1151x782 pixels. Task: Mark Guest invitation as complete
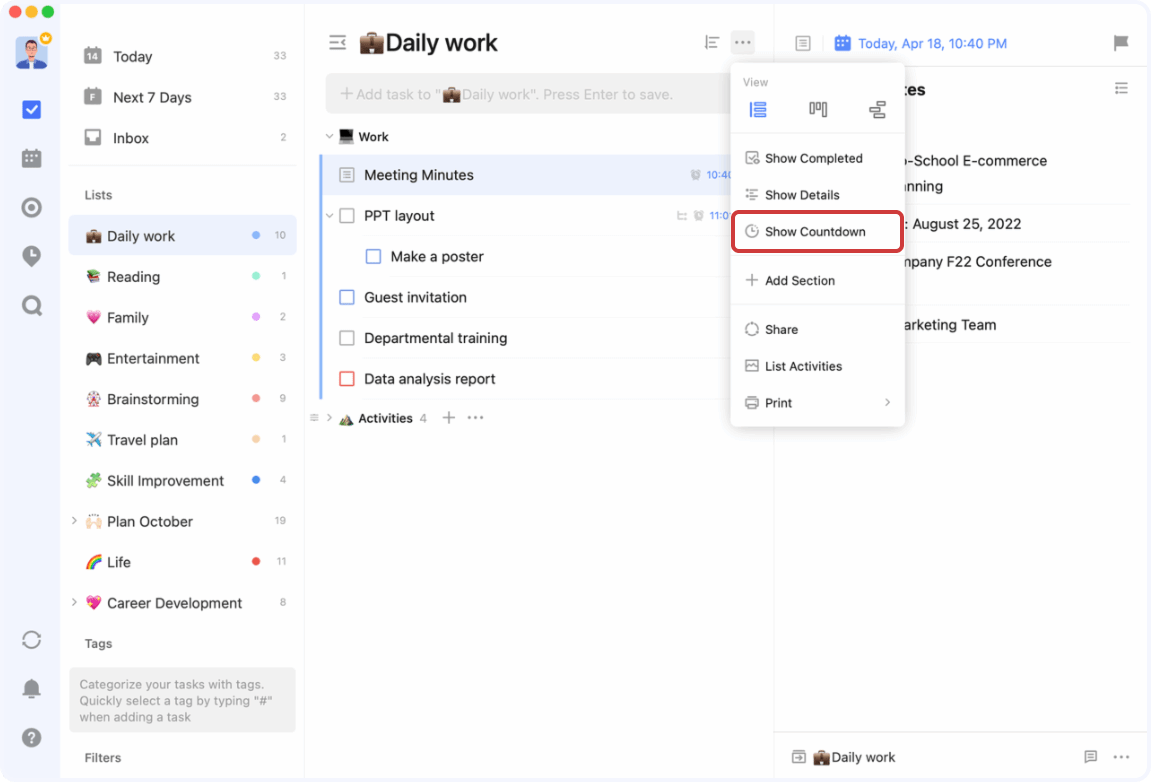pos(347,297)
